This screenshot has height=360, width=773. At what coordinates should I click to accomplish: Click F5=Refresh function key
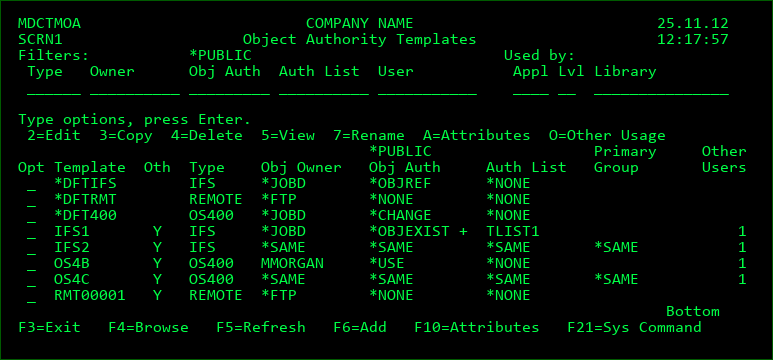click(x=261, y=327)
